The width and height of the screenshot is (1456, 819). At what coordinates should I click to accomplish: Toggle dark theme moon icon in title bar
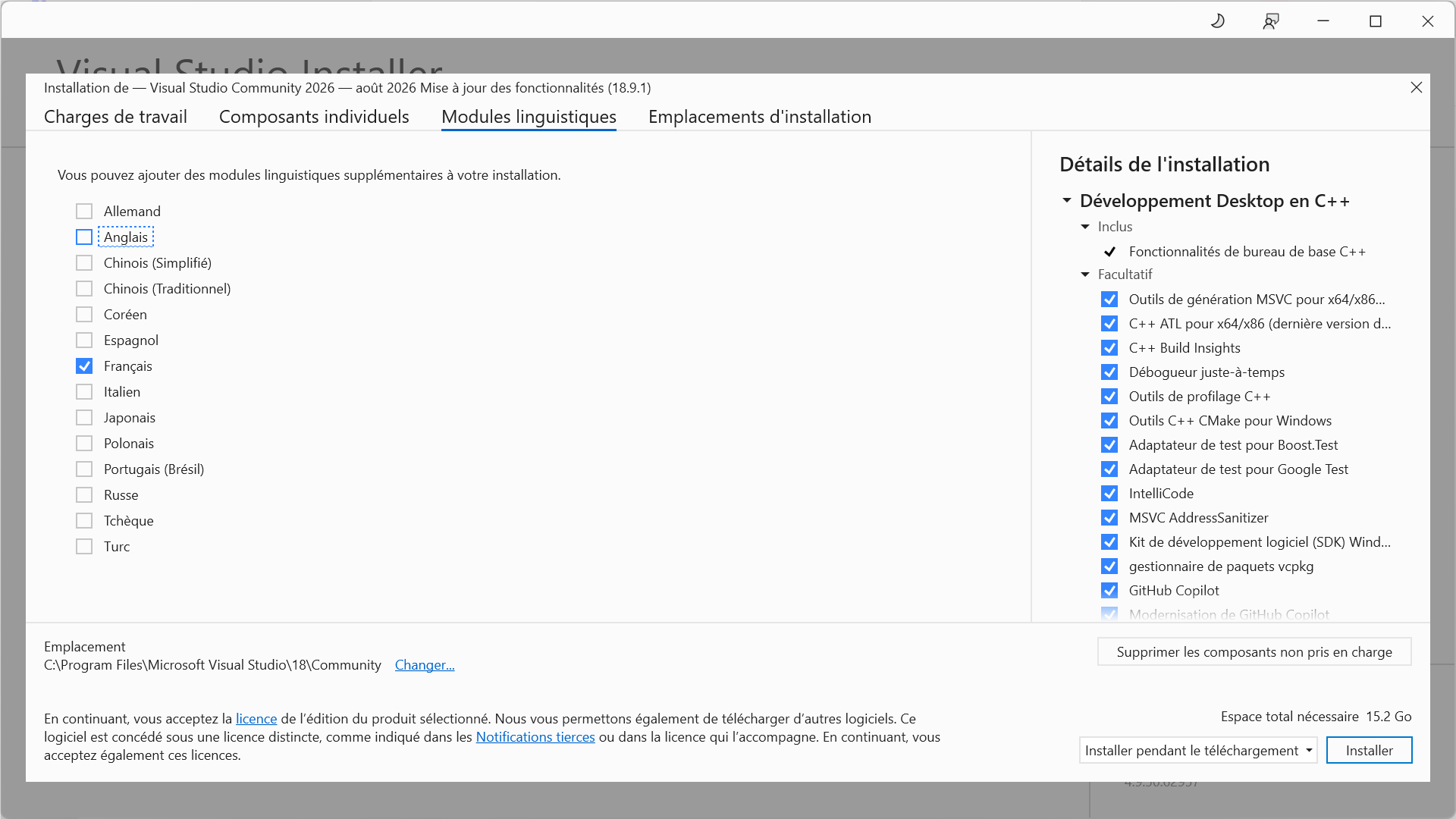click(x=1218, y=21)
